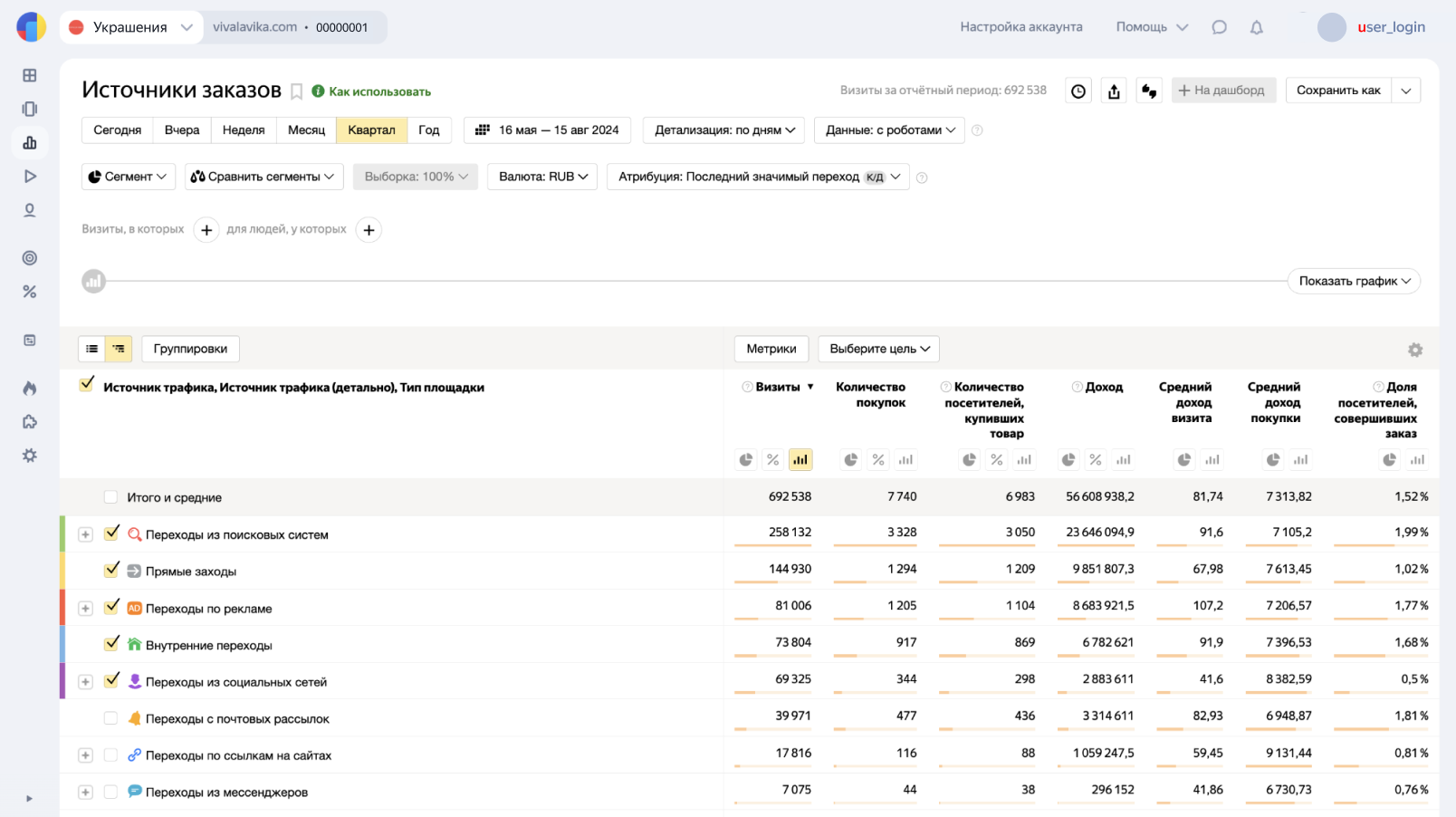The height and width of the screenshot is (817, 1456).
Task: Open the Детализация: по дням dropdown
Action: click(x=724, y=130)
